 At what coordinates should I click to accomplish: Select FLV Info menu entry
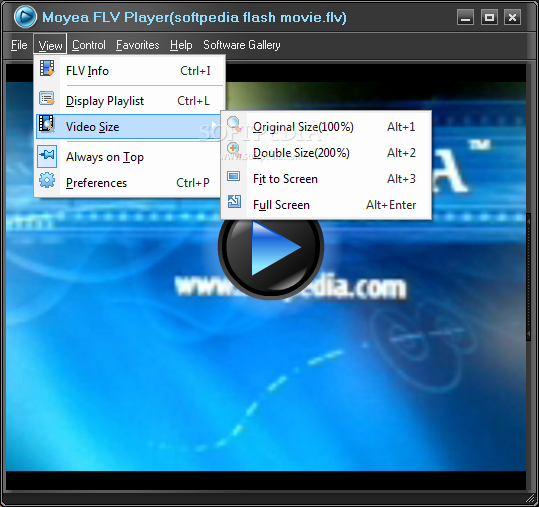coord(130,71)
